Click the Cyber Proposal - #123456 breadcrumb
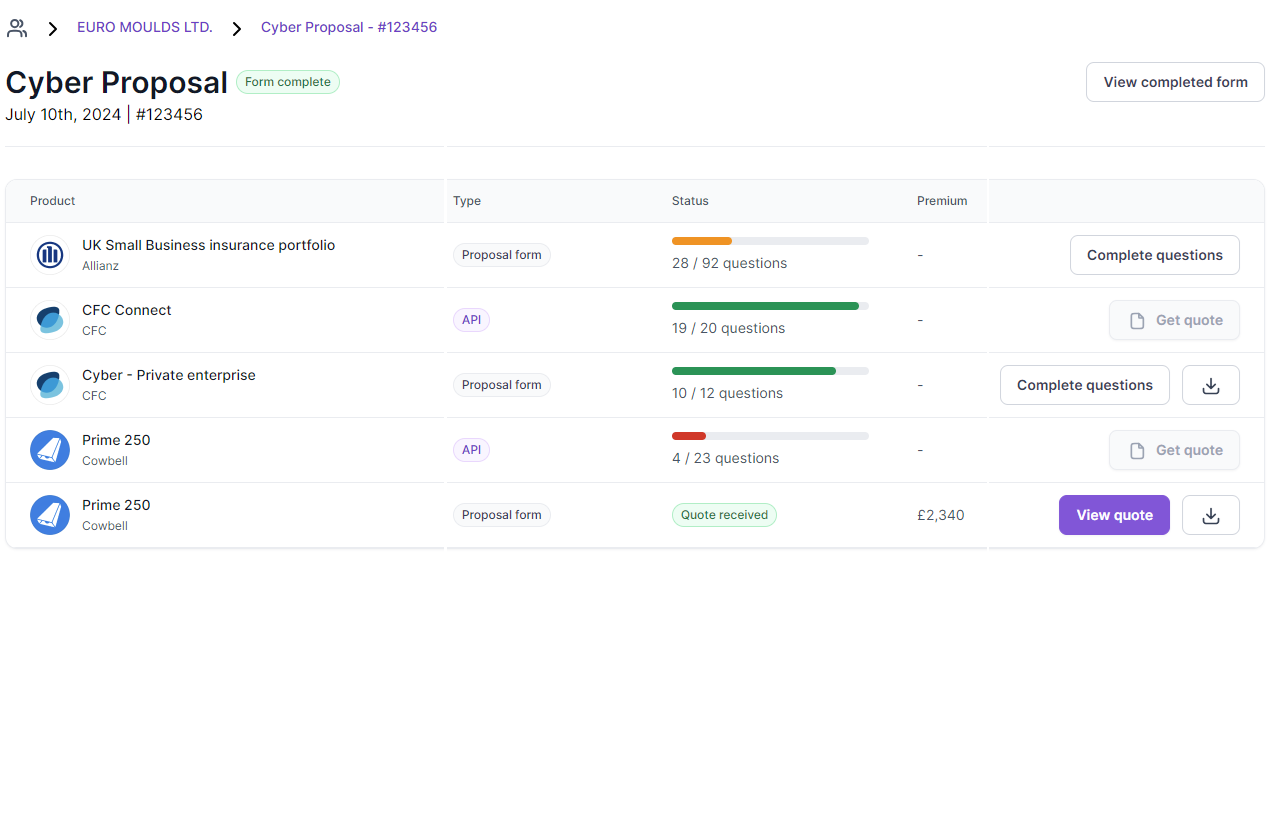1277x828 pixels. point(349,27)
